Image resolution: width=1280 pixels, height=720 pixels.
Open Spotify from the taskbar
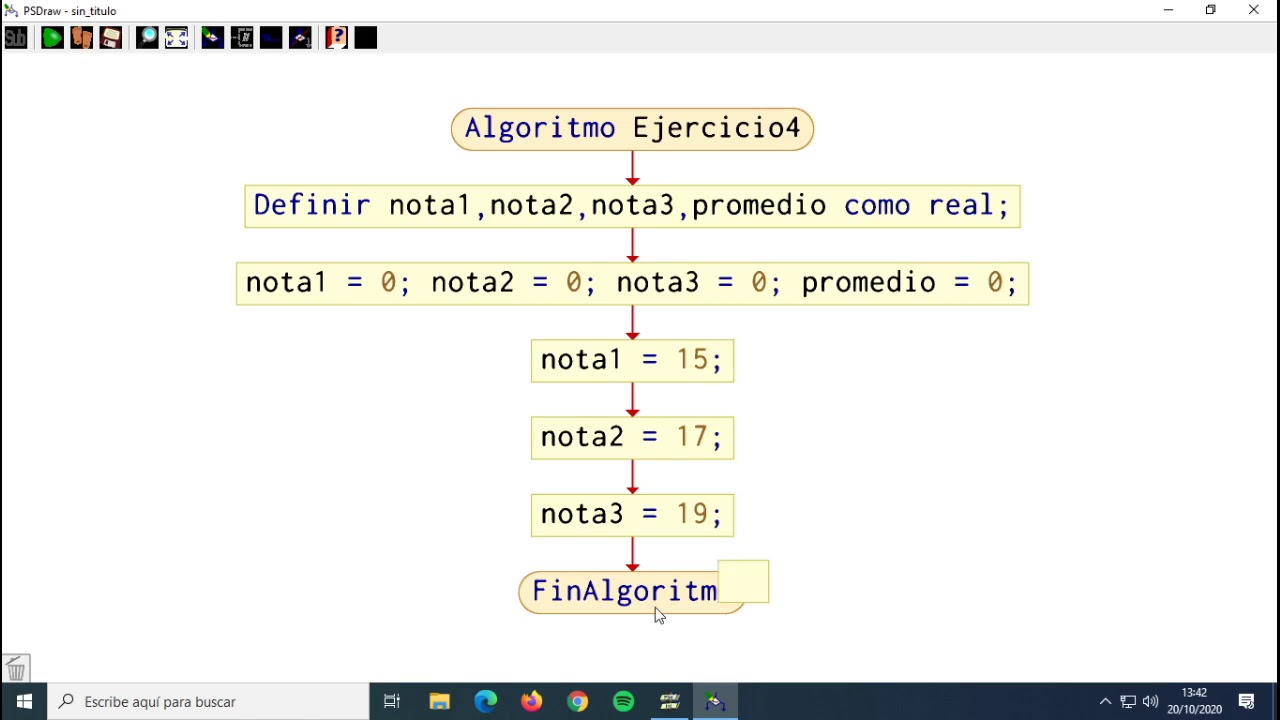click(623, 702)
